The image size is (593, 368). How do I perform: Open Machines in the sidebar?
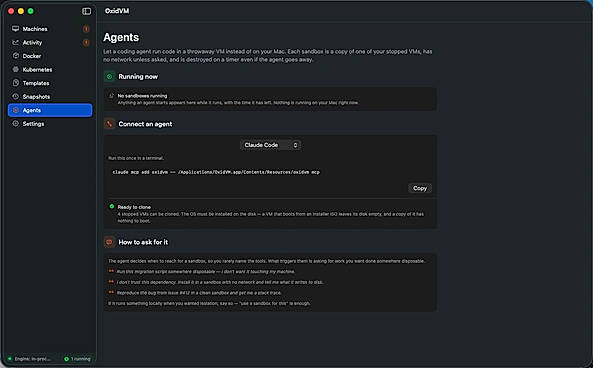pyautogui.click(x=50, y=29)
